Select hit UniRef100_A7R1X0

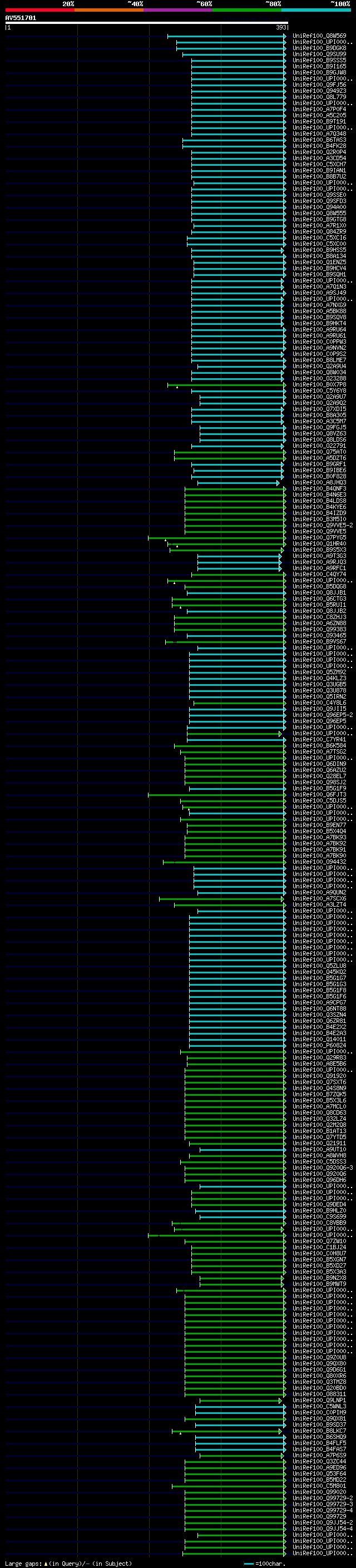click(x=319, y=225)
